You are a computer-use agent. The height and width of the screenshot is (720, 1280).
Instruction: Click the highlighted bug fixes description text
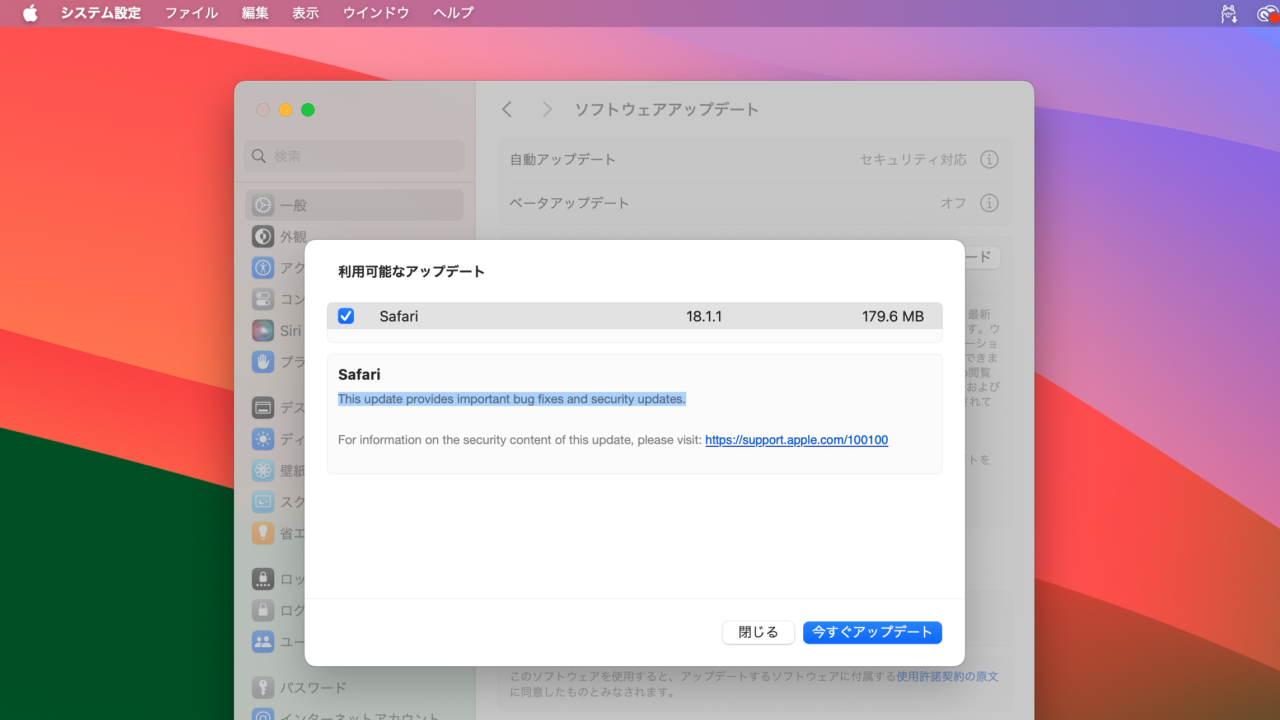point(512,399)
